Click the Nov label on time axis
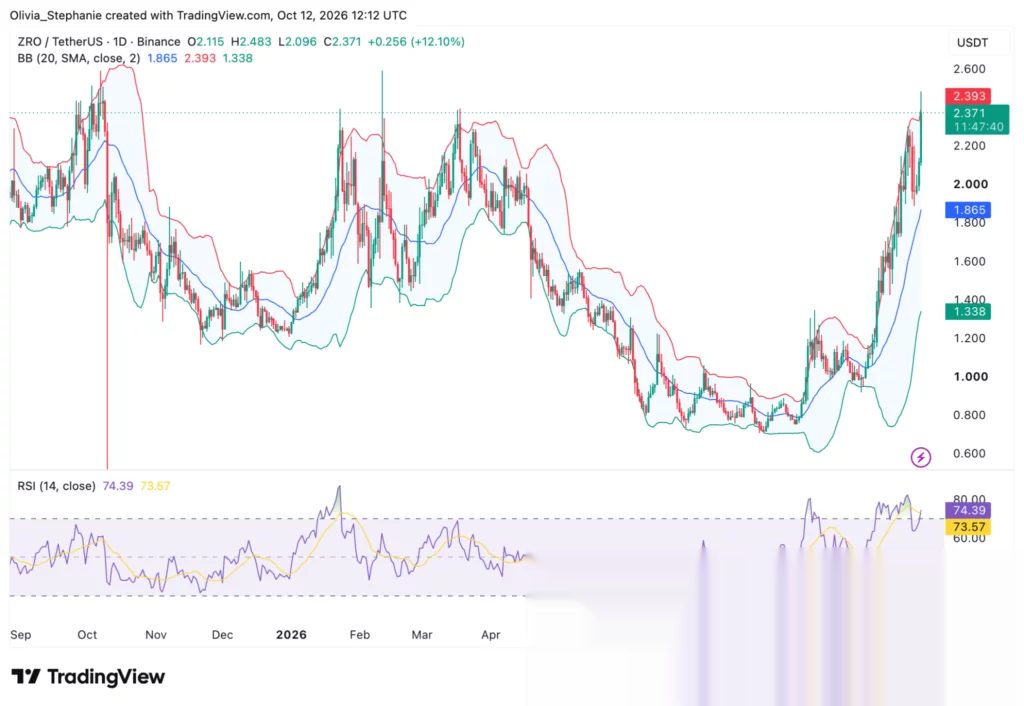This screenshot has height=706, width=1024. point(155,635)
